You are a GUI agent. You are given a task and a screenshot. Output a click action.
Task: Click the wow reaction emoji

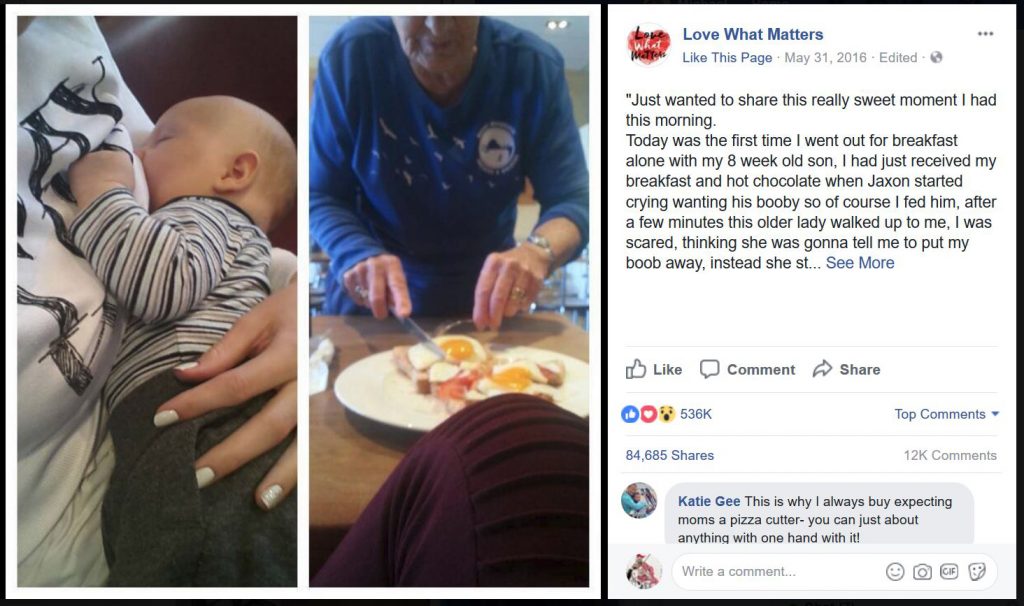[x=665, y=414]
